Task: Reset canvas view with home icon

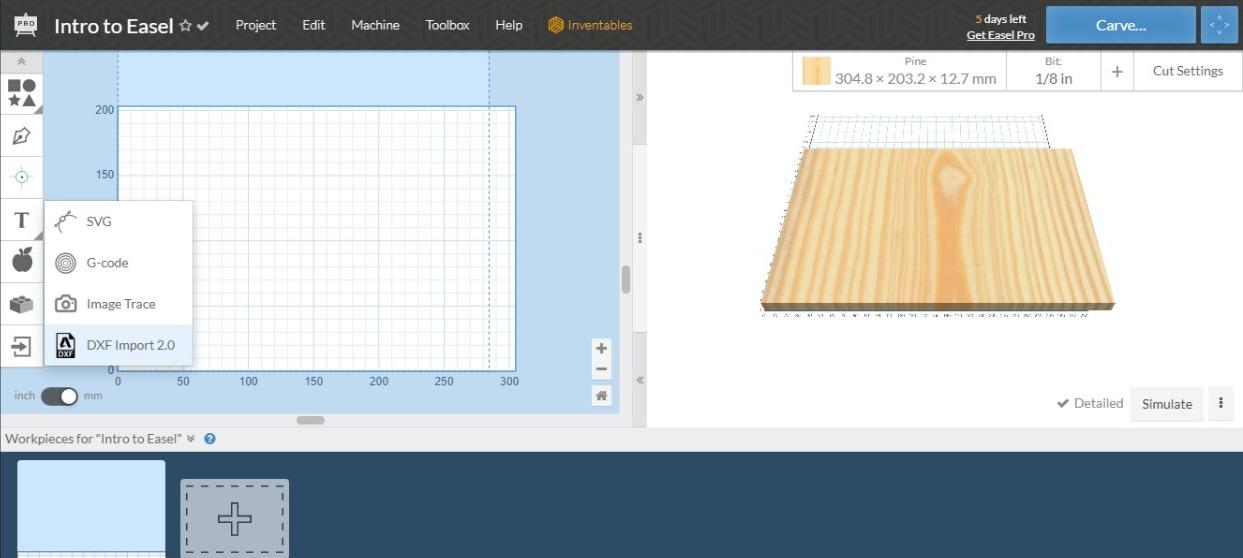Action: (601, 396)
